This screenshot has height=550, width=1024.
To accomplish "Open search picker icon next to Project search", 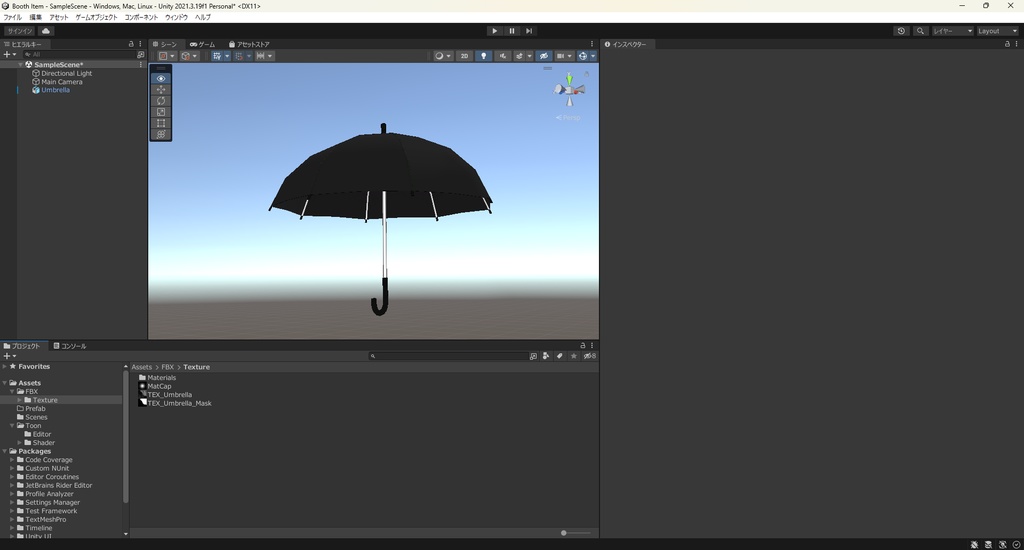I will click(x=533, y=356).
